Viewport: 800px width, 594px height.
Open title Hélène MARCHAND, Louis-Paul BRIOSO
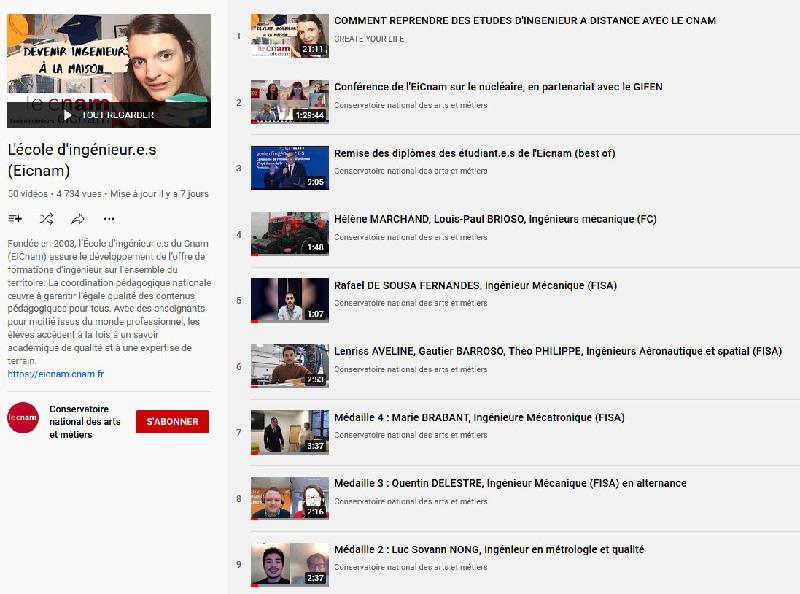[x=495, y=219]
